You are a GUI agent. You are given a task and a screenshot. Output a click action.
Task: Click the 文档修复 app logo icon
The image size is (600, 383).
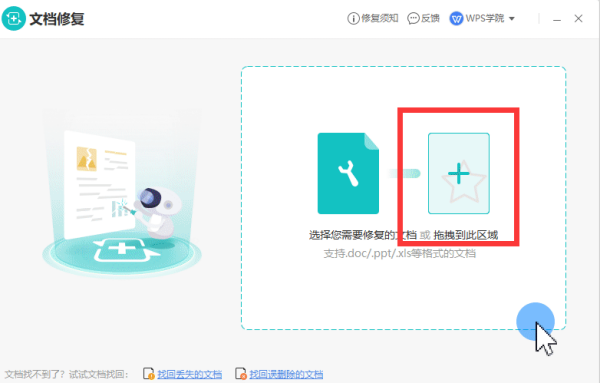(x=14, y=18)
